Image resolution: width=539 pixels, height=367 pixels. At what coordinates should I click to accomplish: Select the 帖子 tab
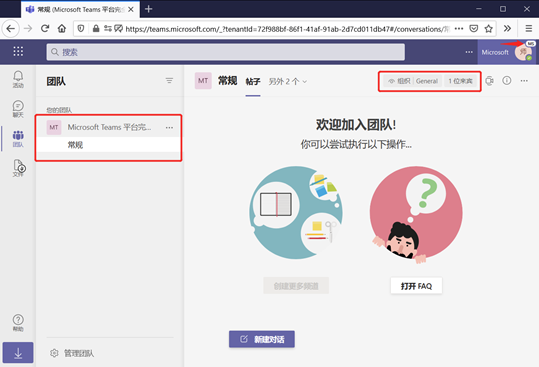click(253, 81)
